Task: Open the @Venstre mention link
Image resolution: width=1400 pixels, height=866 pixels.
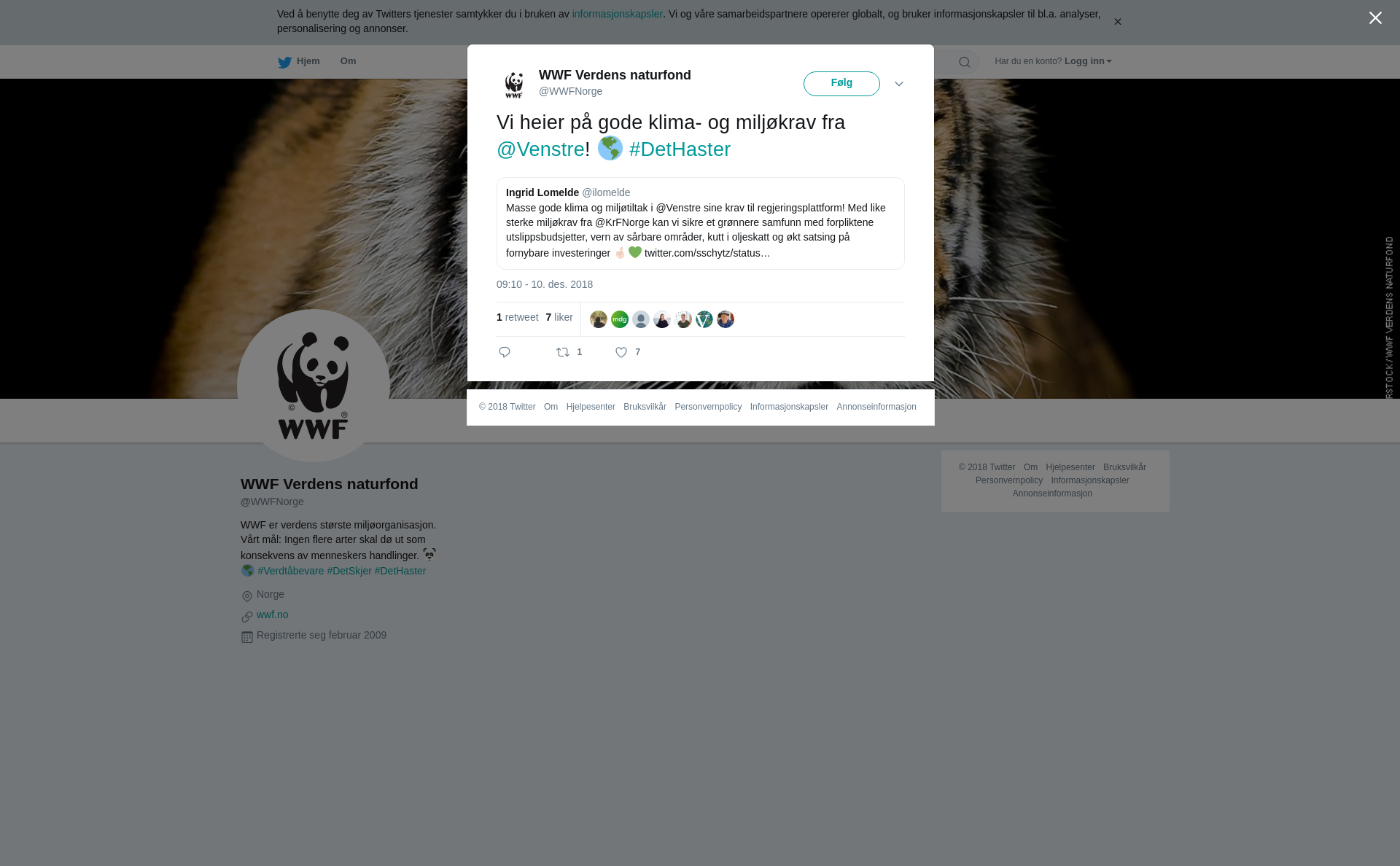Action: pyautogui.click(x=540, y=149)
